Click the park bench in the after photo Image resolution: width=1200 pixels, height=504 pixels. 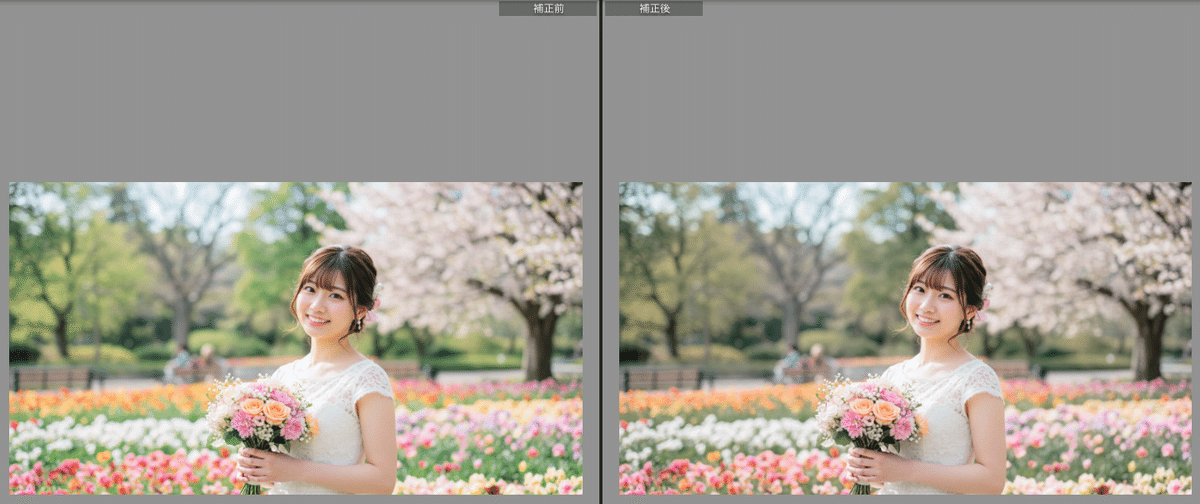click(x=662, y=377)
